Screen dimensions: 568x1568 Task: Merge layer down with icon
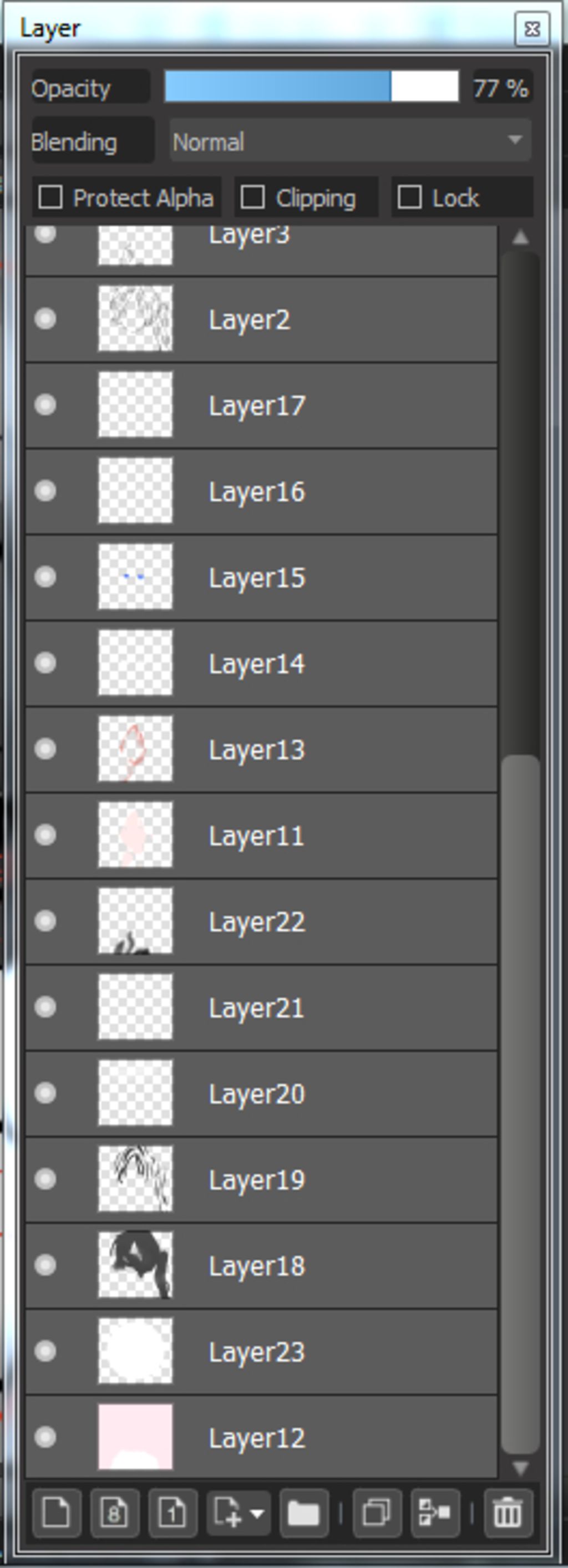(435, 1513)
